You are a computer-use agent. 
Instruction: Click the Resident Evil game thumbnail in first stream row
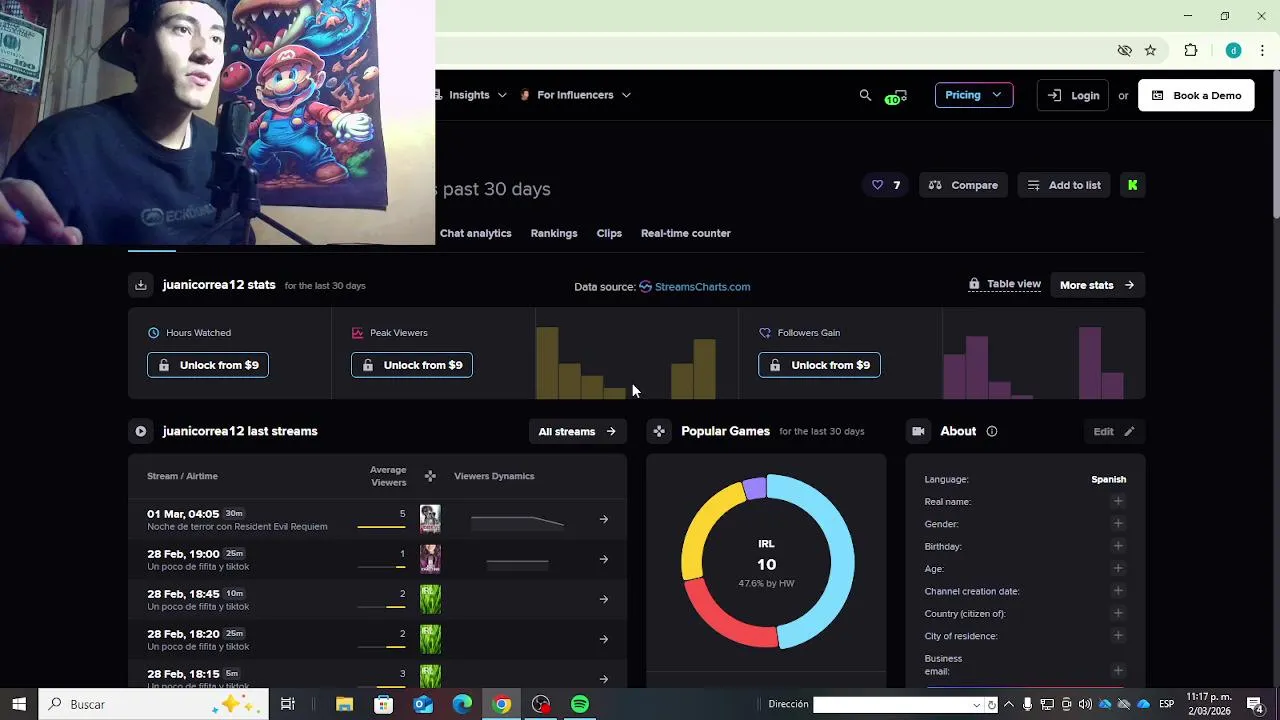click(430, 519)
